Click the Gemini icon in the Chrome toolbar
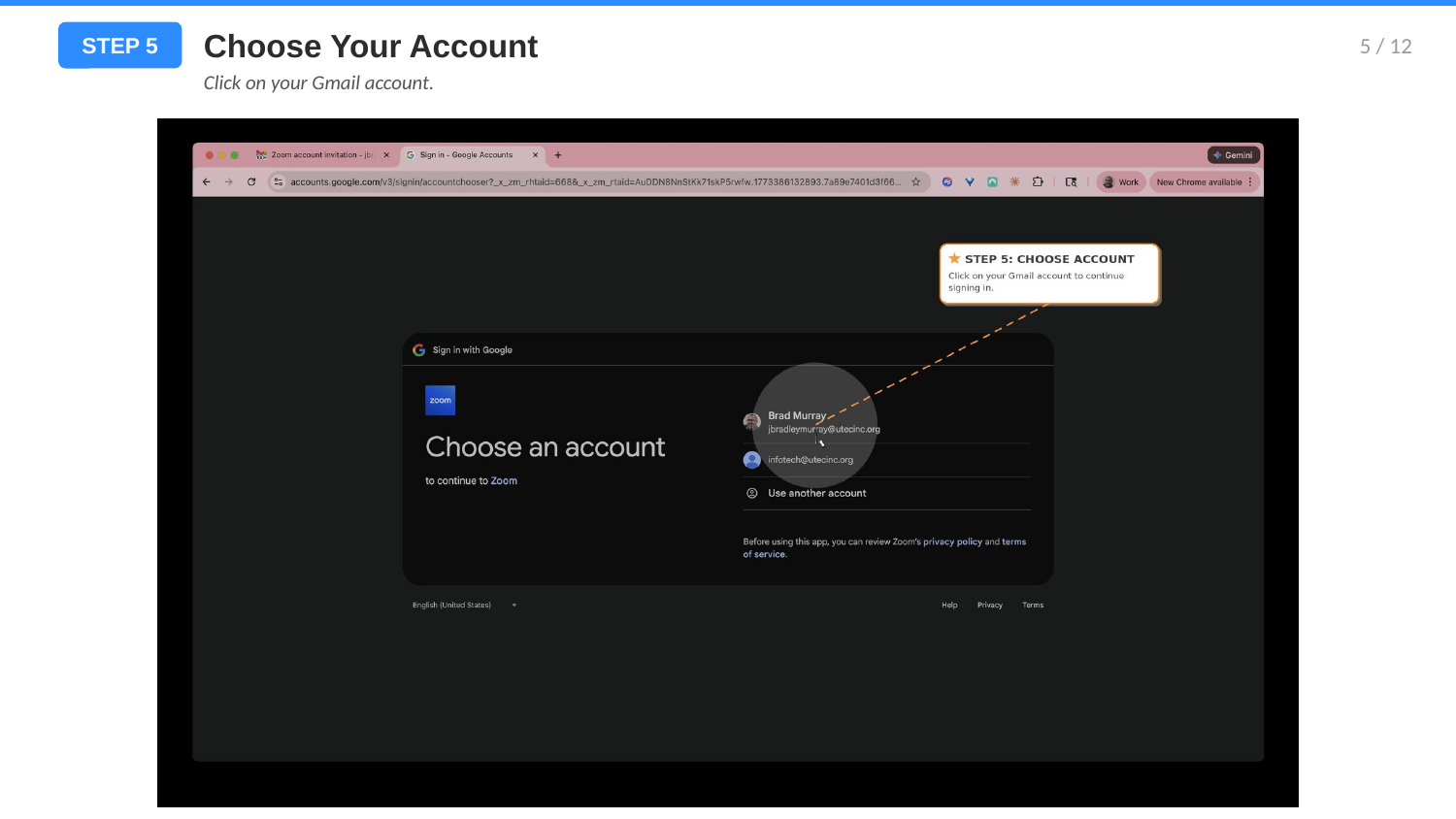Screen dimensions: 1456x819 [1234, 154]
